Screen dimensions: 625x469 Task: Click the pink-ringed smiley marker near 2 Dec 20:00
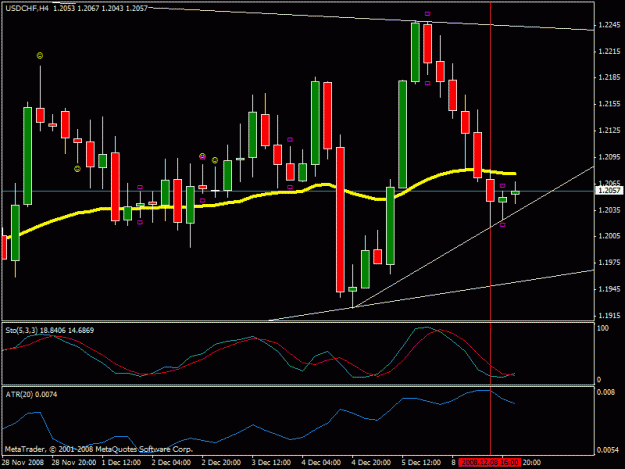click(202, 156)
